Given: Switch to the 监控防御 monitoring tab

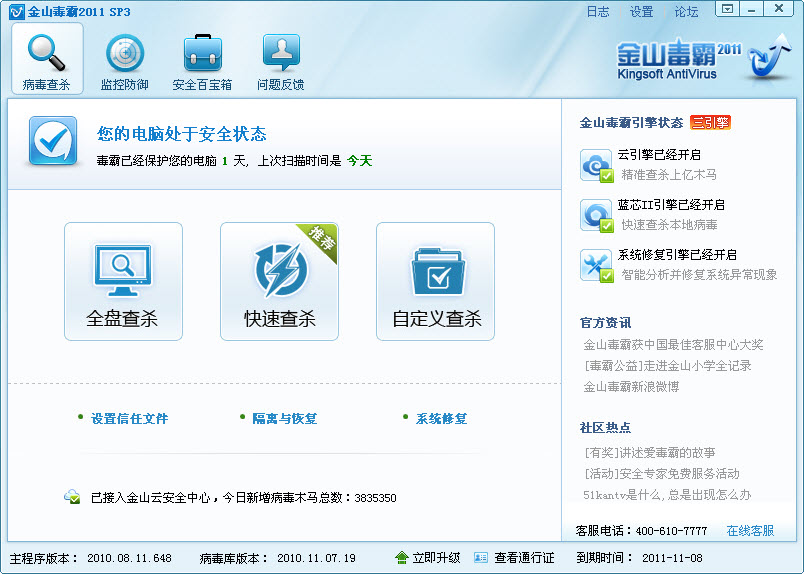Looking at the screenshot, I should tap(125, 62).
